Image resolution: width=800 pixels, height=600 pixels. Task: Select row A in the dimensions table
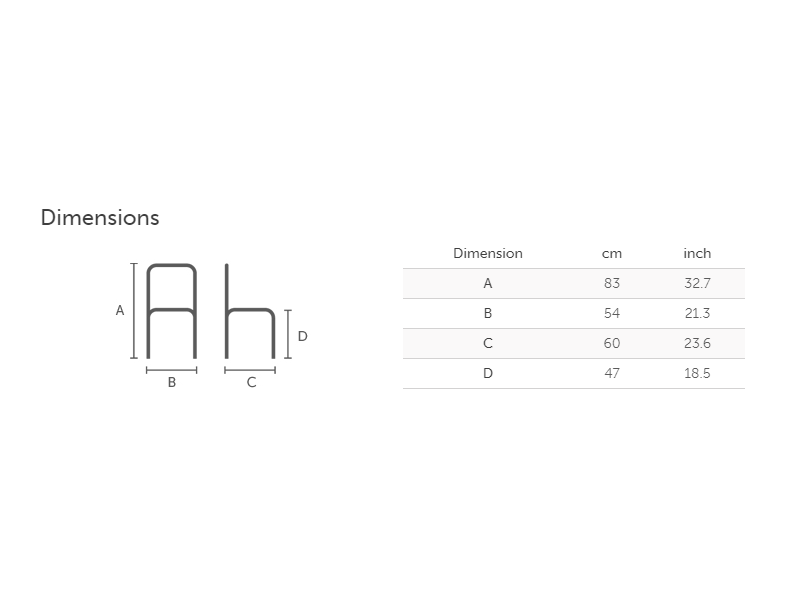(488, 283)
